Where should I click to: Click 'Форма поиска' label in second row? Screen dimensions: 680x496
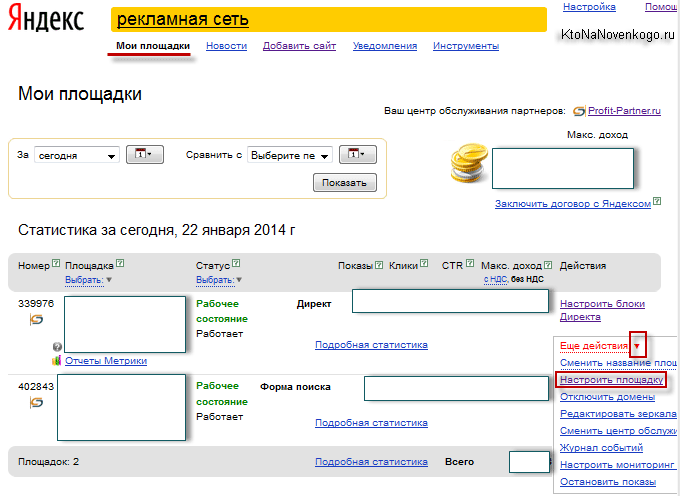coord(295,387)
